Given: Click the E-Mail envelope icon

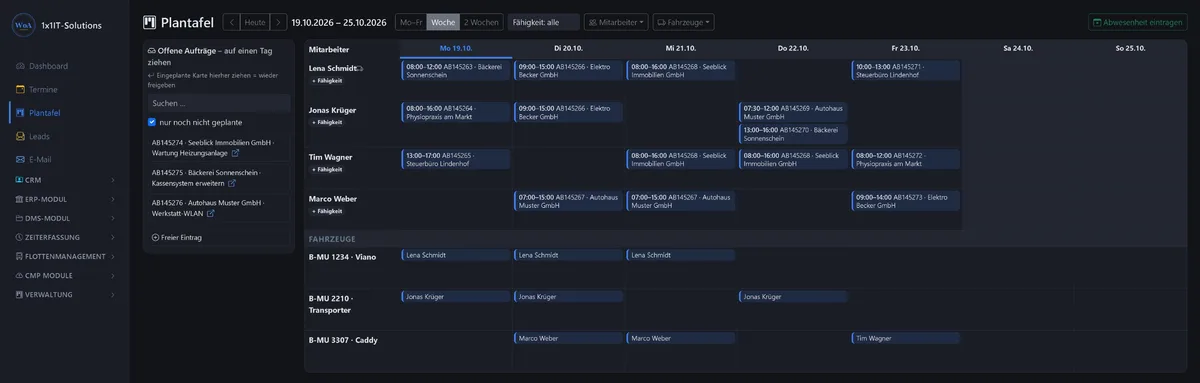Looking at the screenshot, I should [19, 160].
